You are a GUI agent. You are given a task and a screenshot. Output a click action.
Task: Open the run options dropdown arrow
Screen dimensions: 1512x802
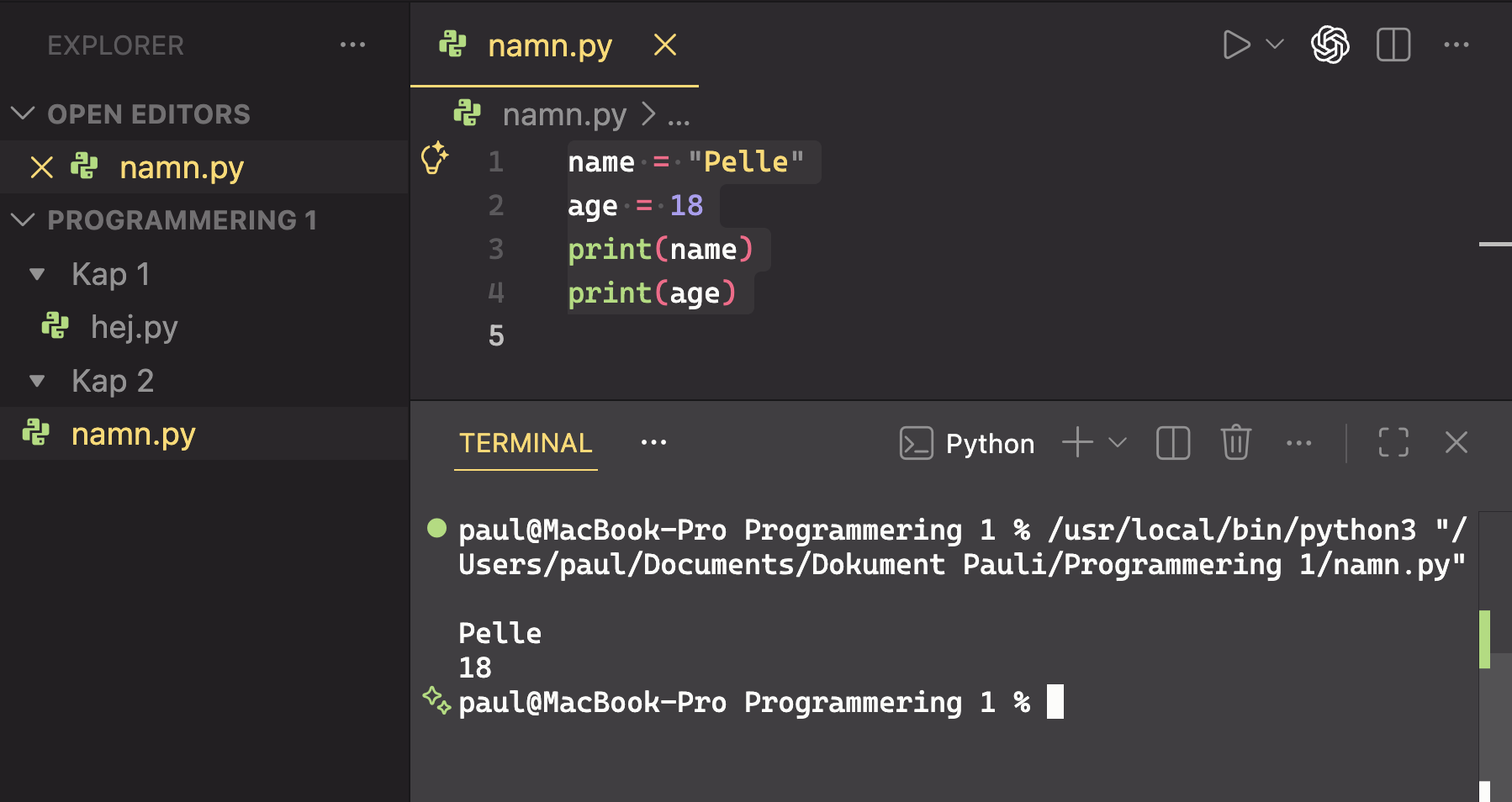click(x=1275, y=44)
